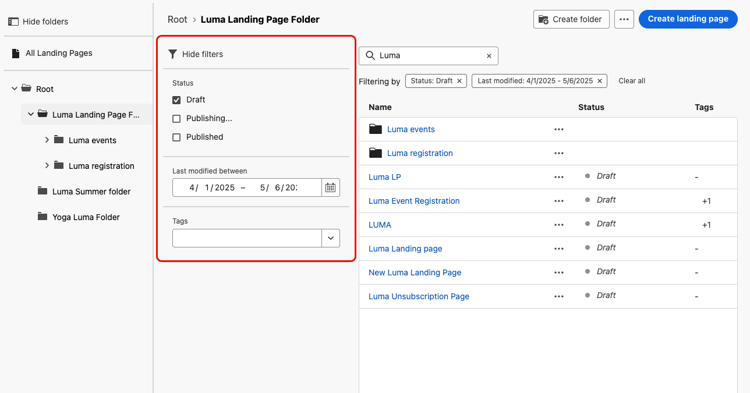This screenshot has height=393, width=750.
Task: Collapse the Root folder in the tree
Action: click(x=14, y=88)
